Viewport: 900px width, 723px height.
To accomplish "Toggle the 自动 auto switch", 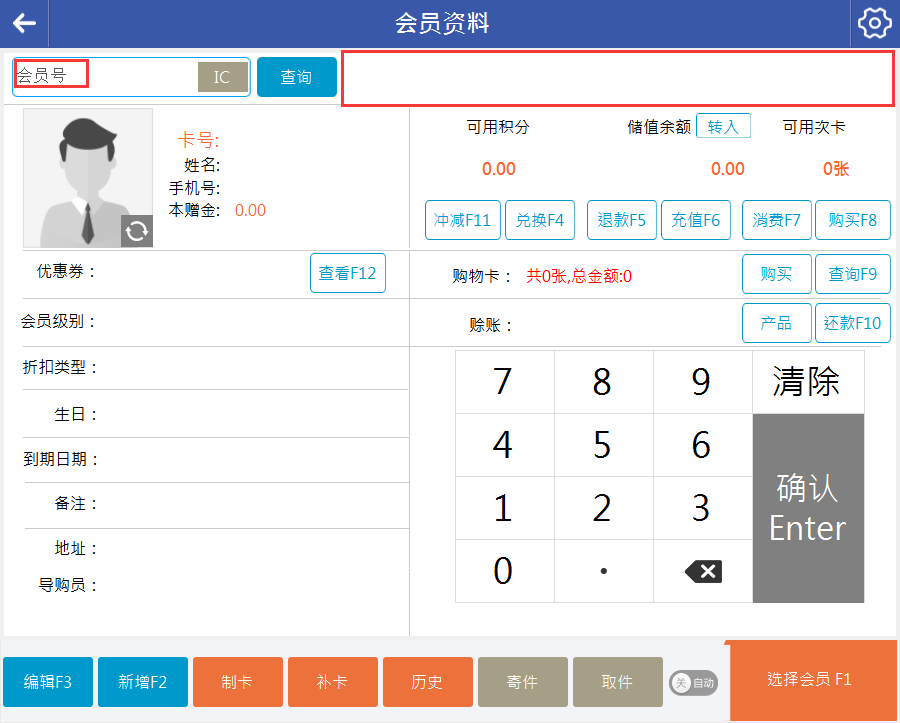I will (693, 683).
